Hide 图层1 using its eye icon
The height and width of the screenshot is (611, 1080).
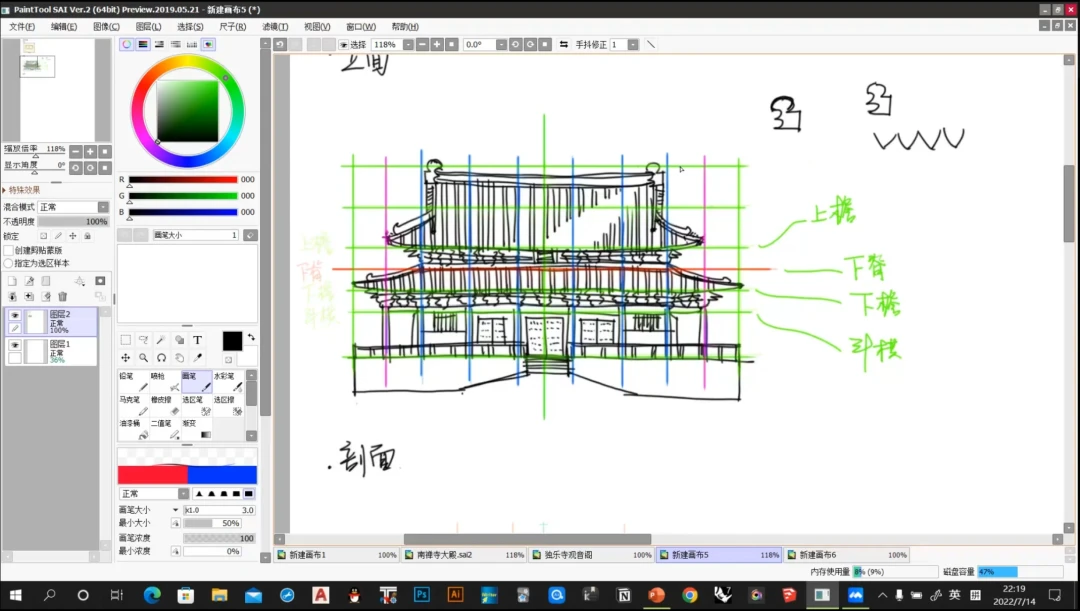coord(14,345)
